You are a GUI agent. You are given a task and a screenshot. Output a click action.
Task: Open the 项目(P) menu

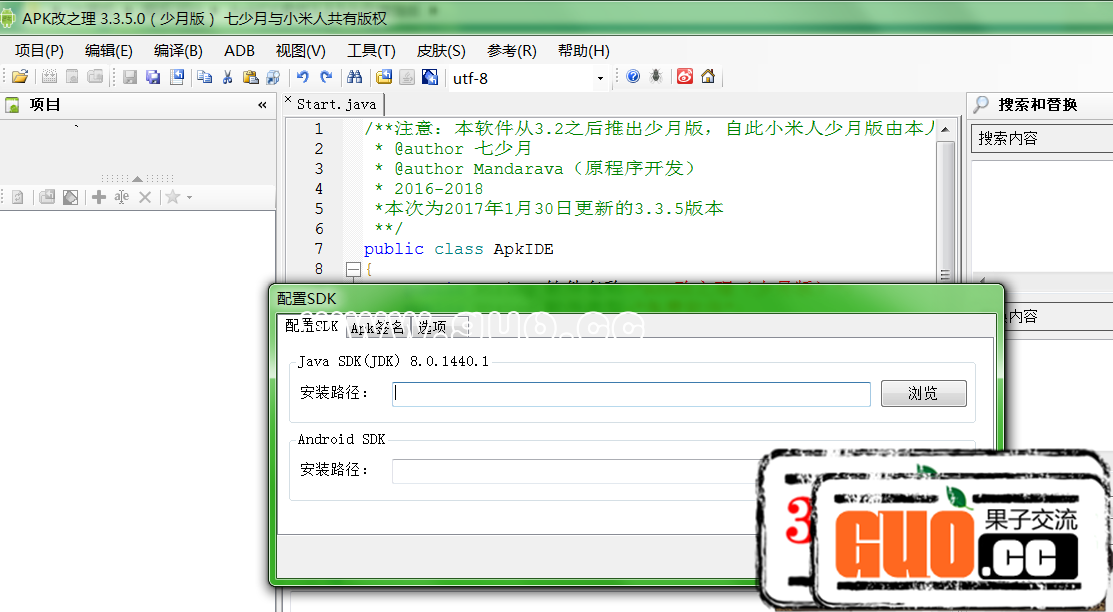coord(39,50)
